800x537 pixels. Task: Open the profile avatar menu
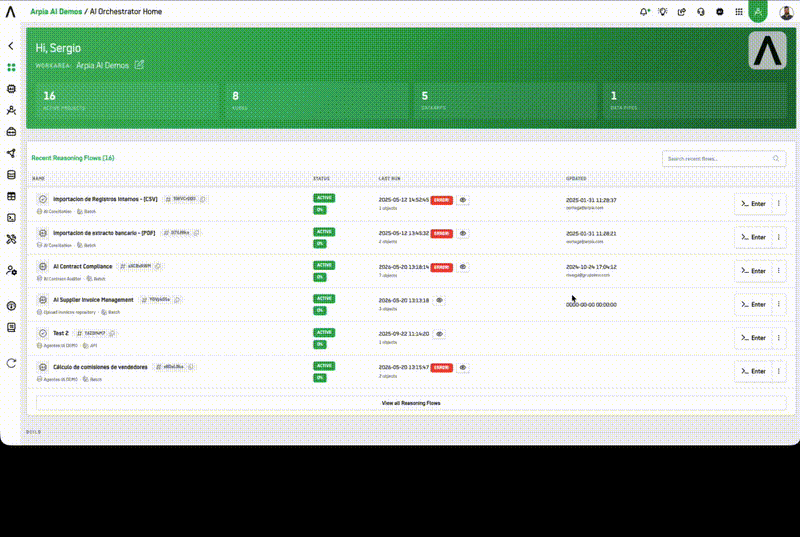[787, 12]
